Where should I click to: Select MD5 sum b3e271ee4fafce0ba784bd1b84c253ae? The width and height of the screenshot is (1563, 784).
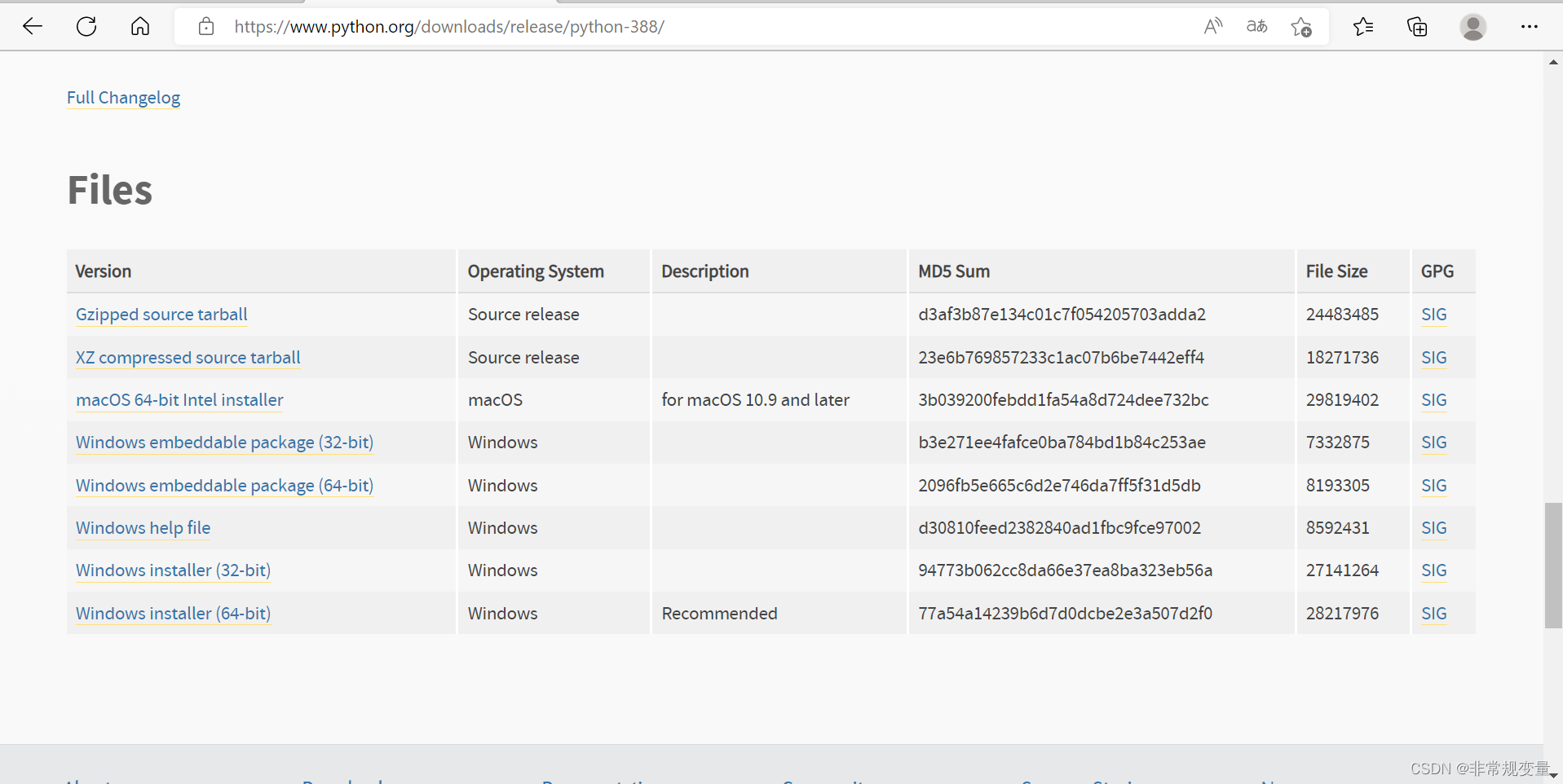pos(1062,443)
